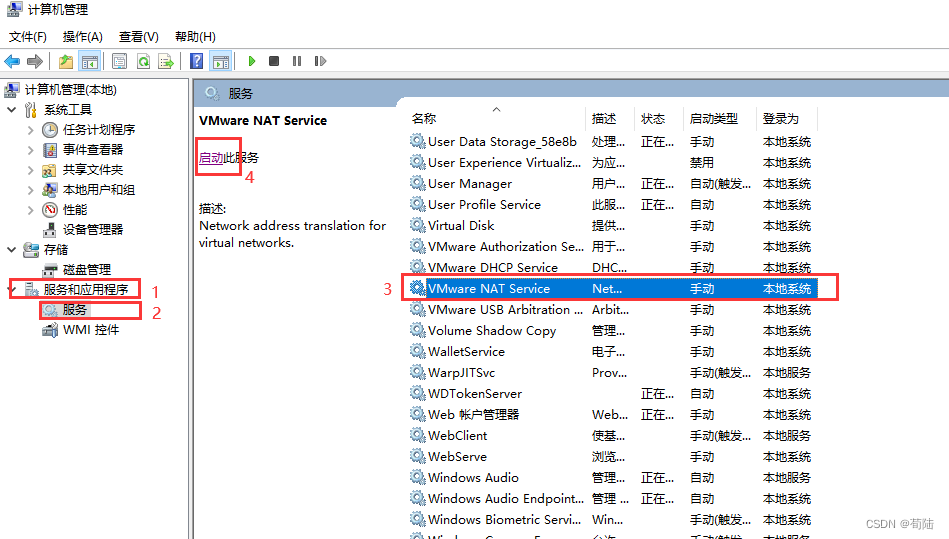This screenshot has height=539, width=949.
Task: Sort services by the 名称 column header
Action: pos(424,119)
